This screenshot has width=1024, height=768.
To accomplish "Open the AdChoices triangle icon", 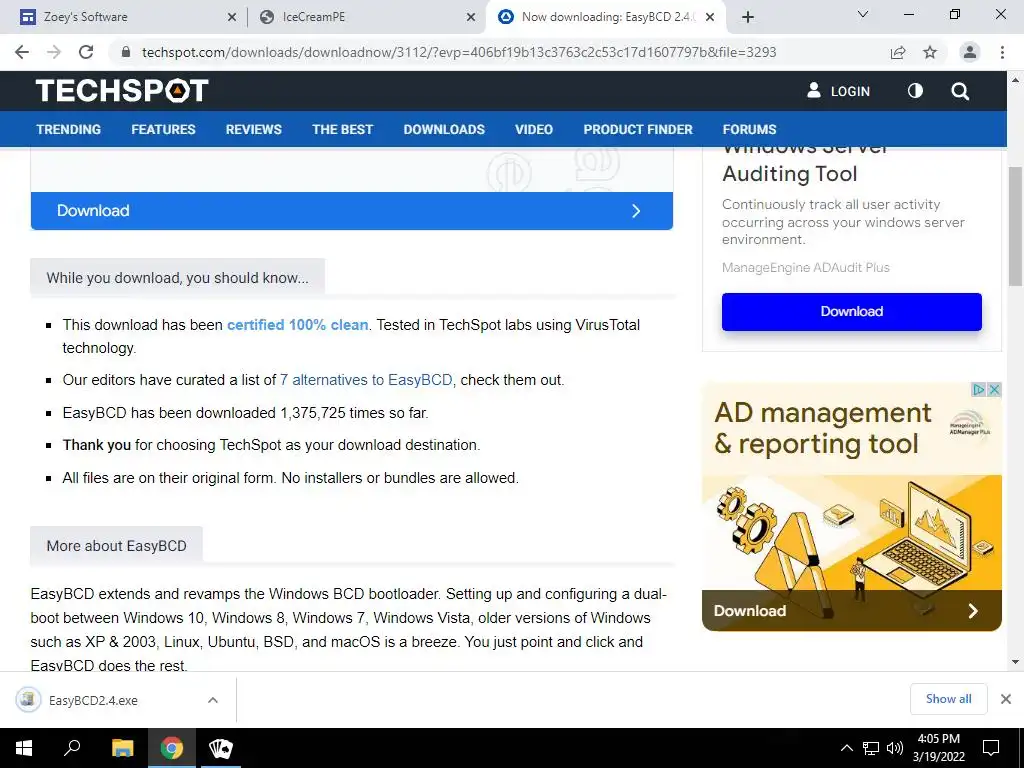I will [x=978, y=390].
